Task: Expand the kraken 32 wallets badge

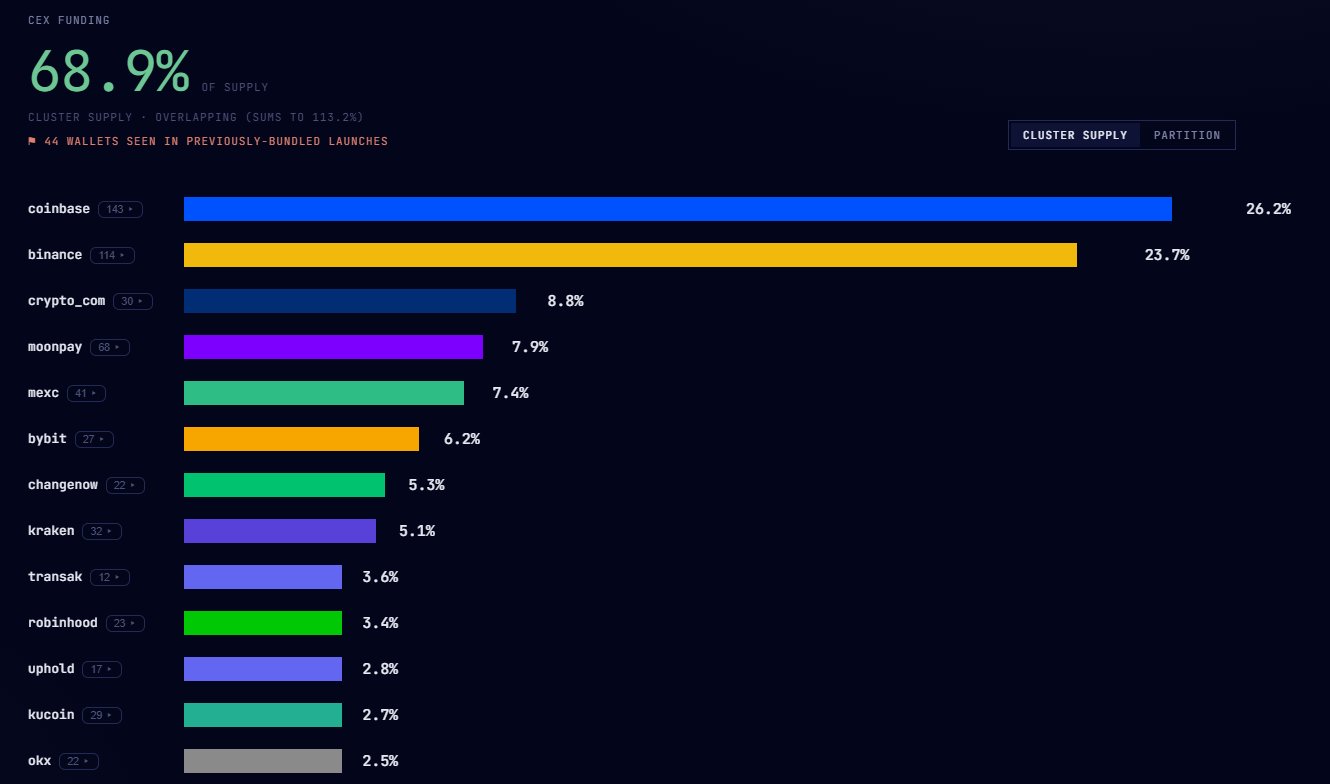Action: point(102,531)
